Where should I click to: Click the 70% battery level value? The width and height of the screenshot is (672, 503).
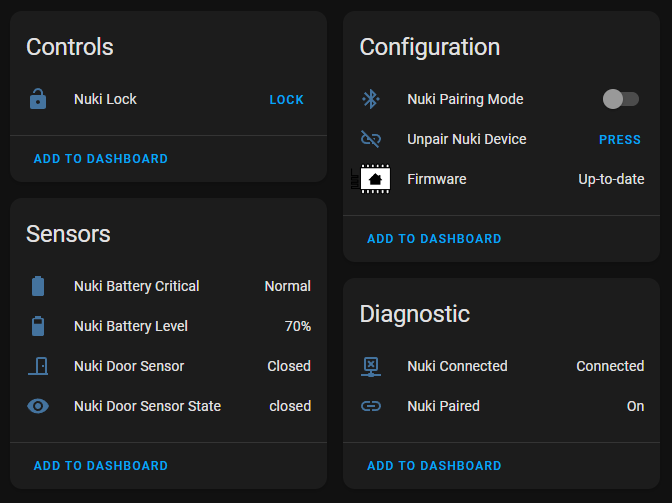[x=298, y=326]
